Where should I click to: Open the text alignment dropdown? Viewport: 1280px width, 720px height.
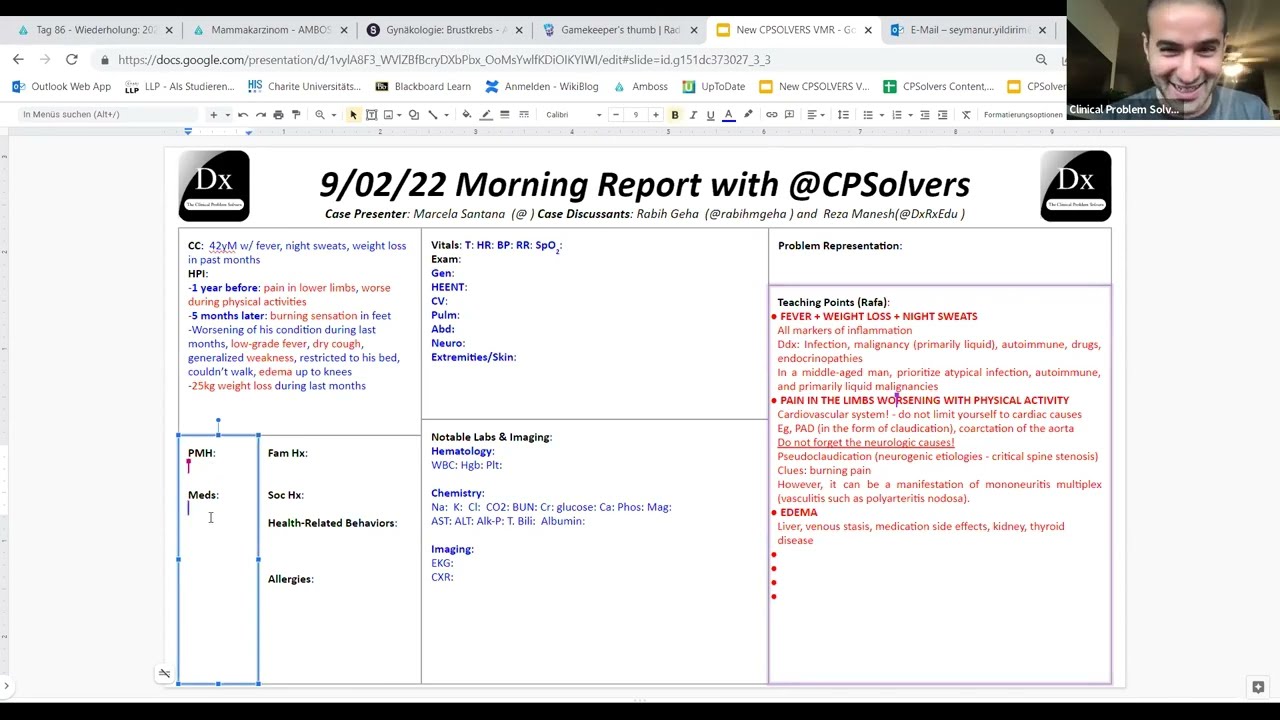pos(816,115)
